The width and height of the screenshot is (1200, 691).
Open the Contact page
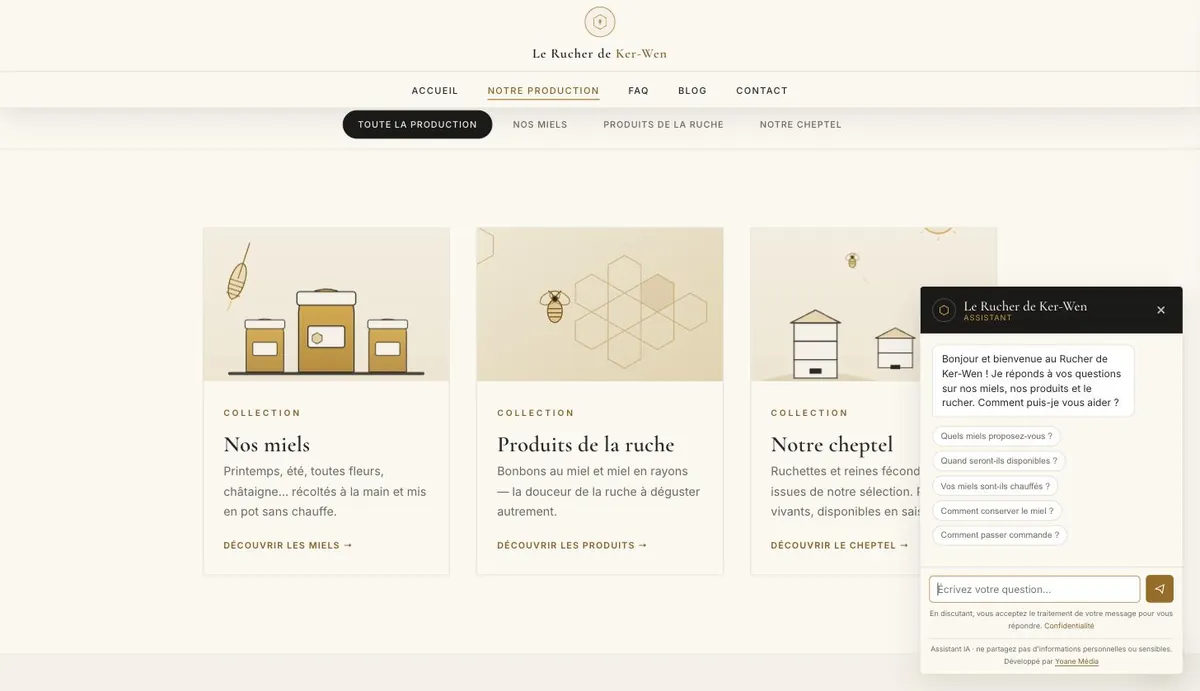pos(762,91)
